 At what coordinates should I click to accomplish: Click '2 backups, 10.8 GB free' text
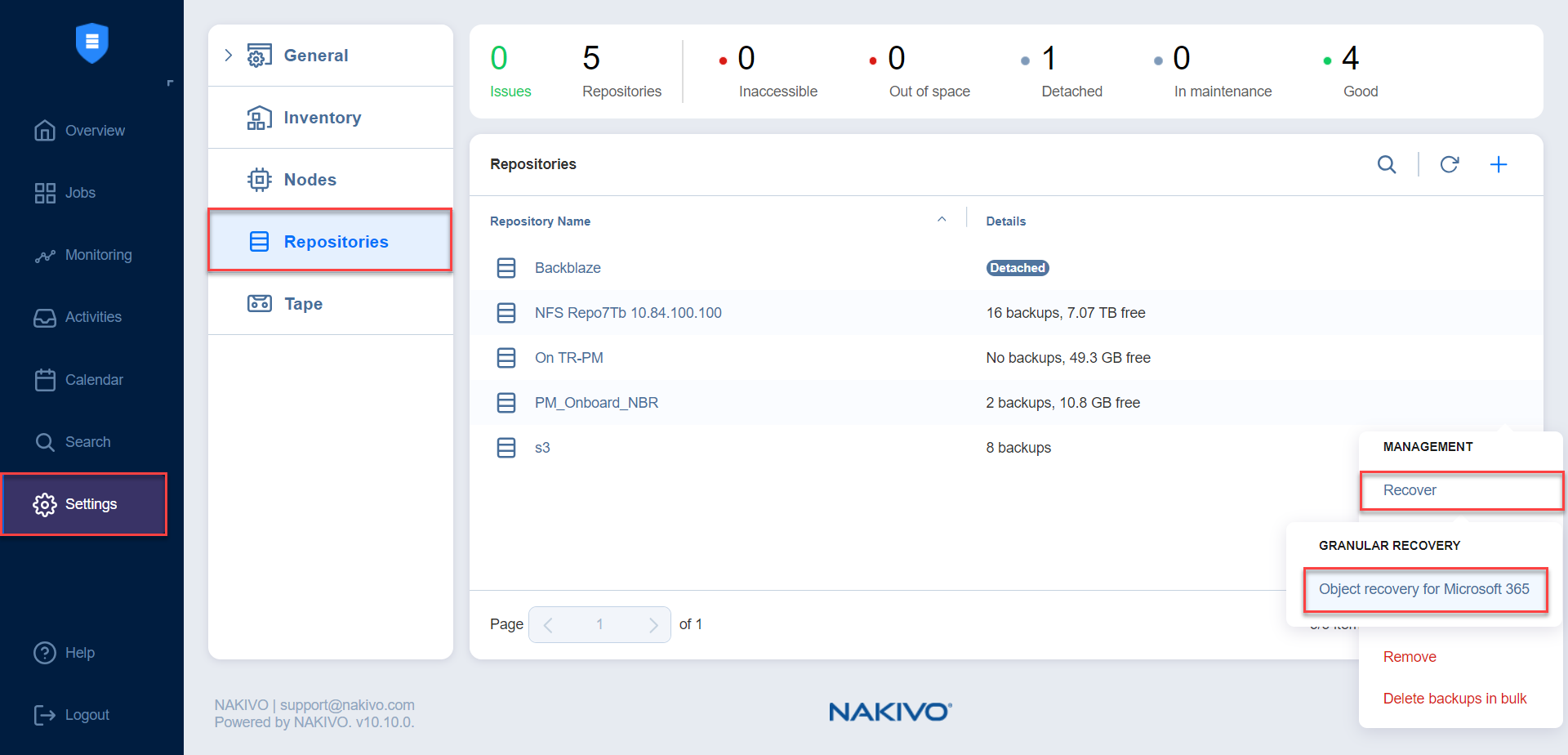tap(1062, 403)
